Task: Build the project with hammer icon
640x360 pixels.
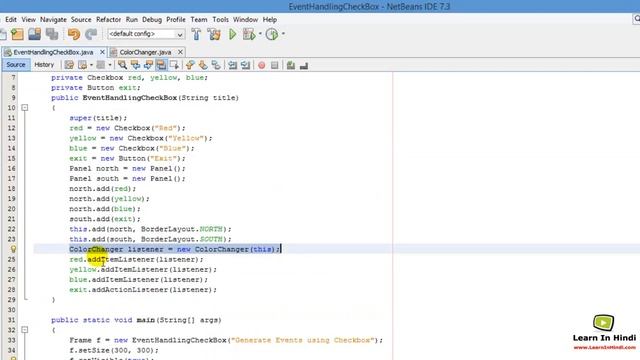Action: [196, 34]
